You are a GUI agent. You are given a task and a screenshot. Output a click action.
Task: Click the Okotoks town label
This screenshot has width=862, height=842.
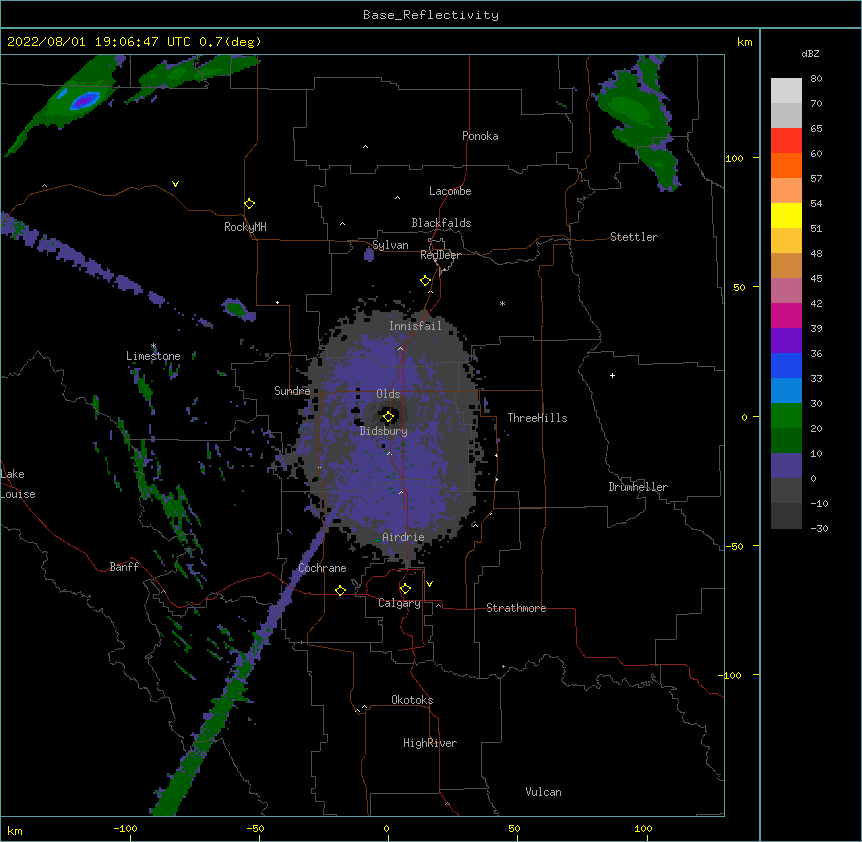click(412, 700)
